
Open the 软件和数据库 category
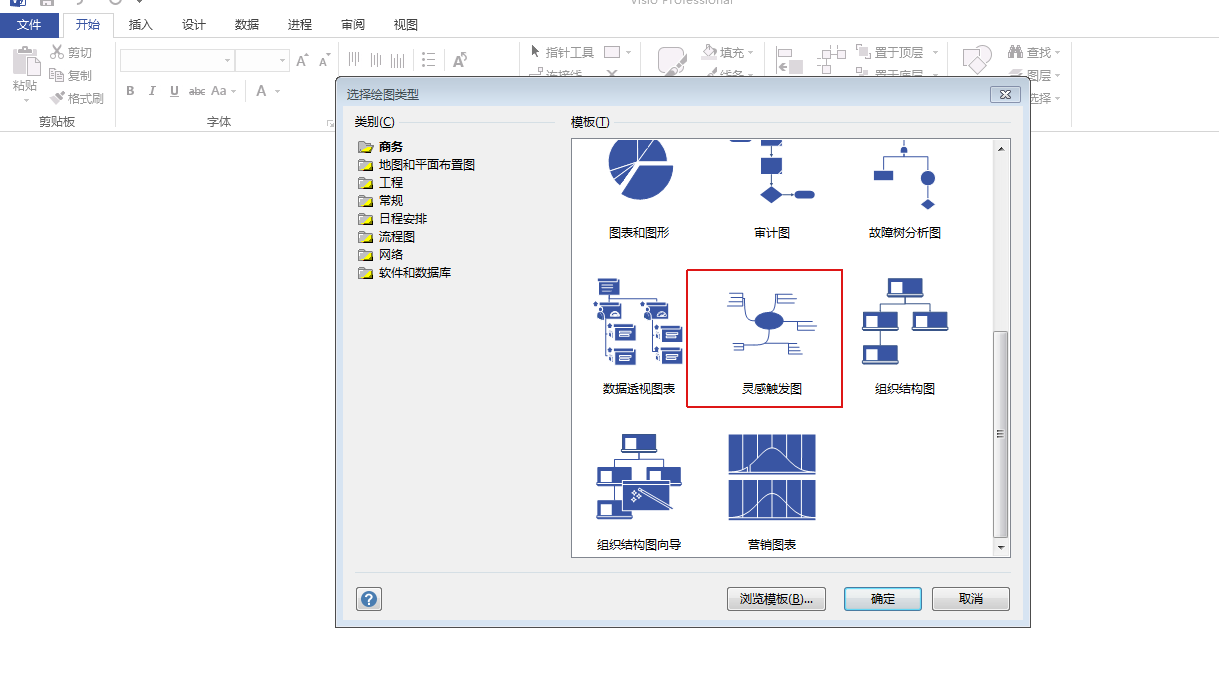[x=404, y=273]
